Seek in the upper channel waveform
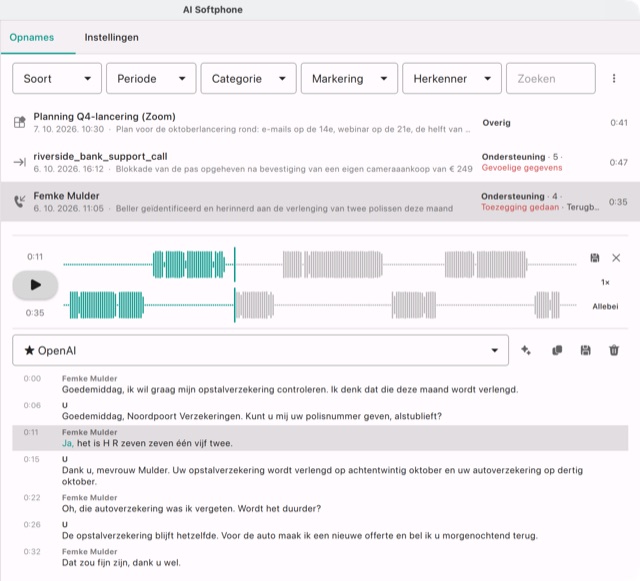Screen dimensions: 640x581 [x=320, y=265]
